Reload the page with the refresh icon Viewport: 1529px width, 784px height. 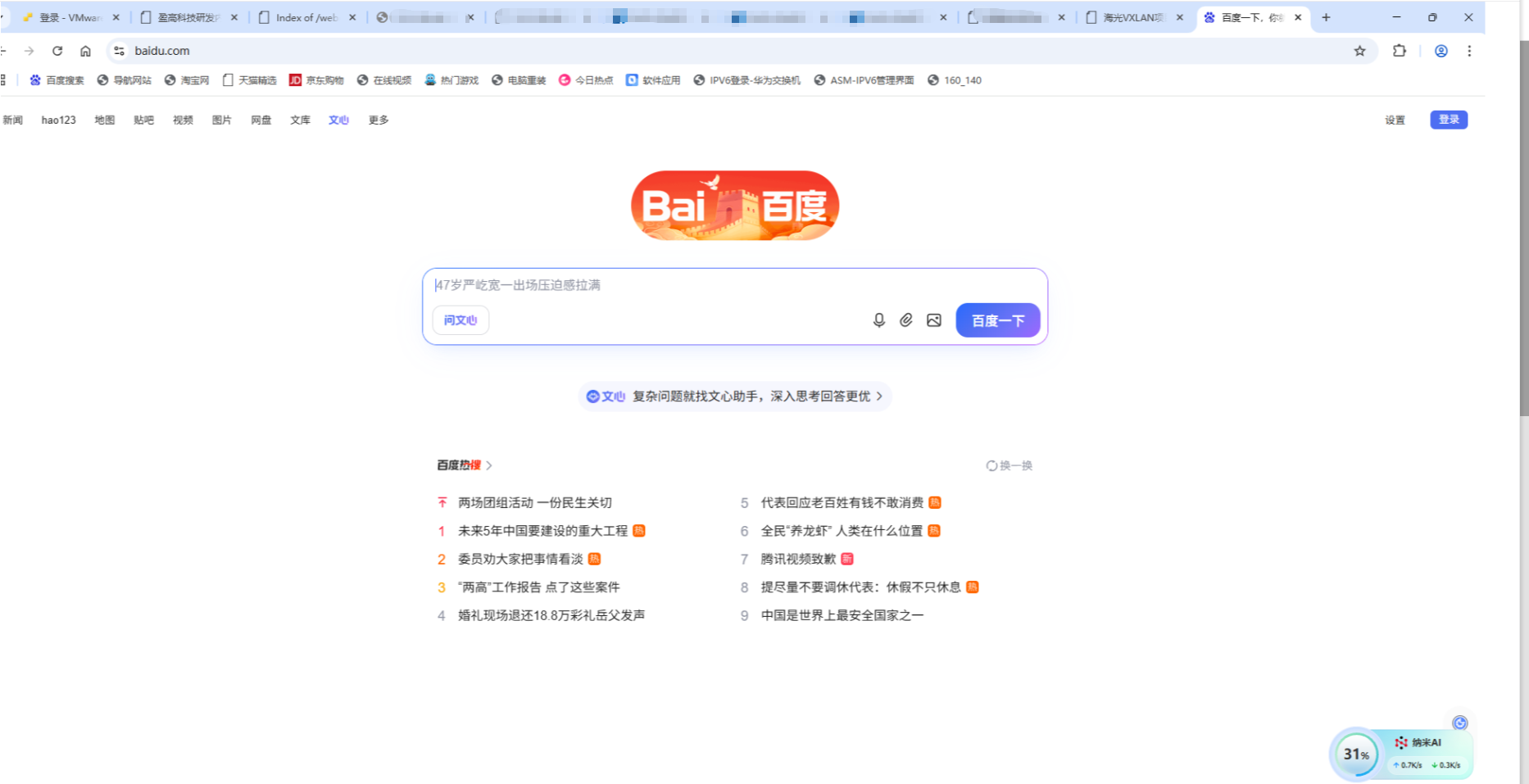pyautogui.click(x=57, y=51)
